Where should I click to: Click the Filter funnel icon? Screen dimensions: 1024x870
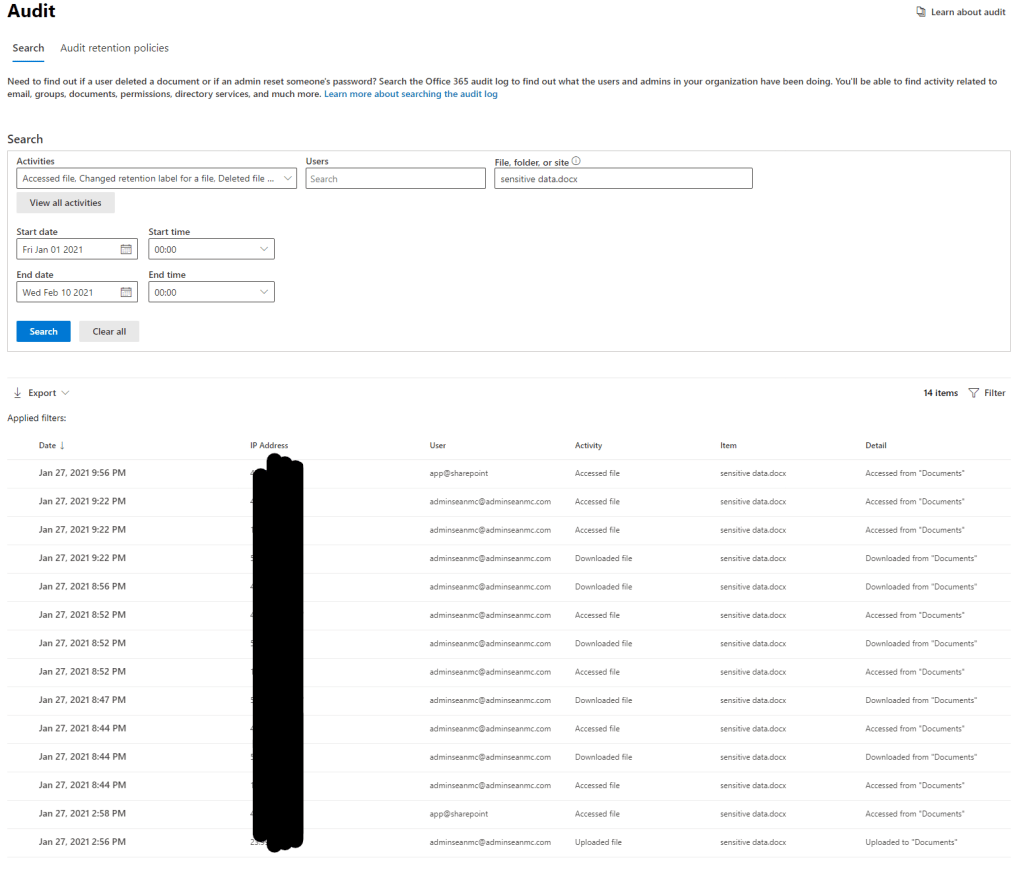pyautogui.click(x=973, y=393)
